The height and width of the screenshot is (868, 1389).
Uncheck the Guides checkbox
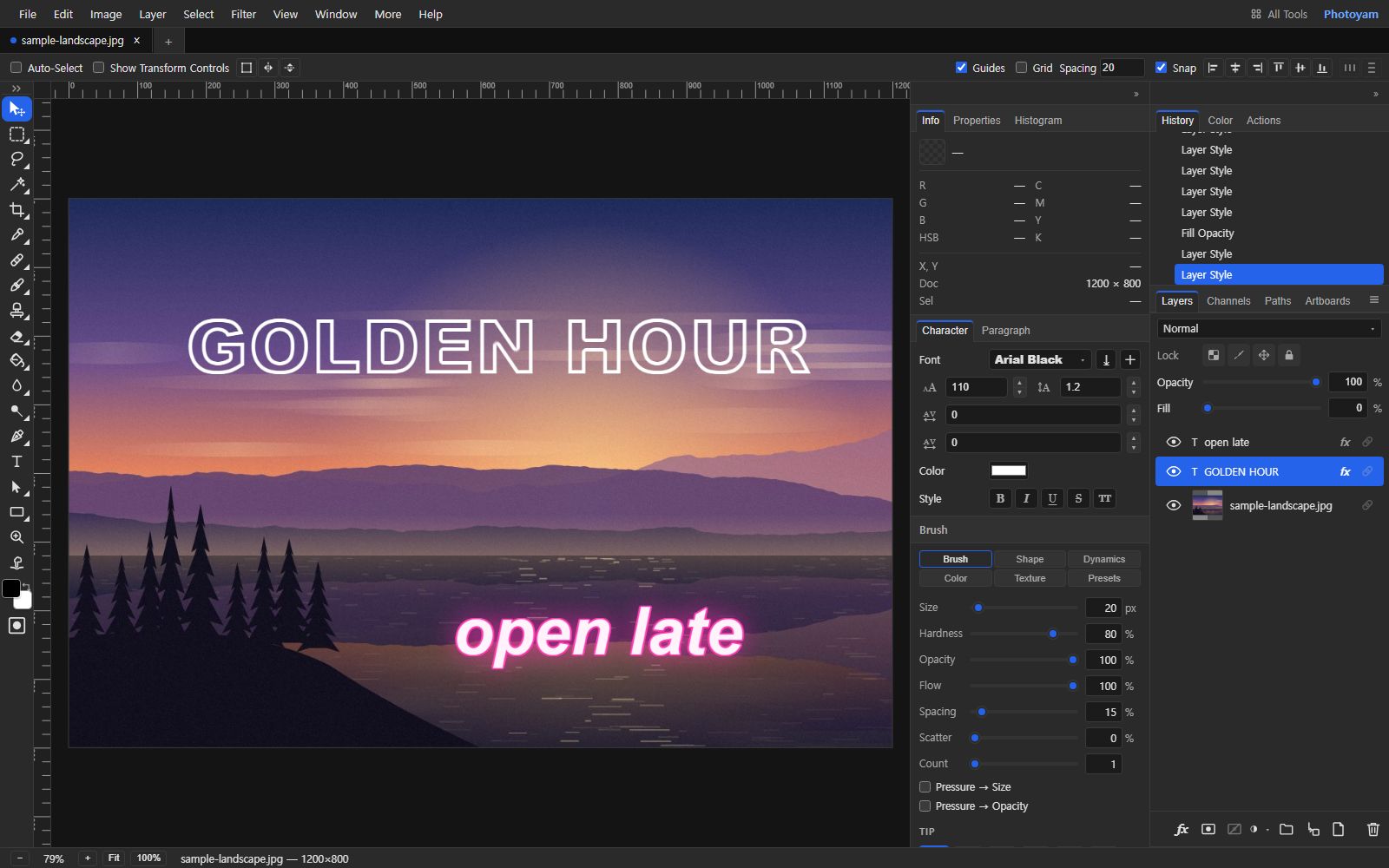961,67
